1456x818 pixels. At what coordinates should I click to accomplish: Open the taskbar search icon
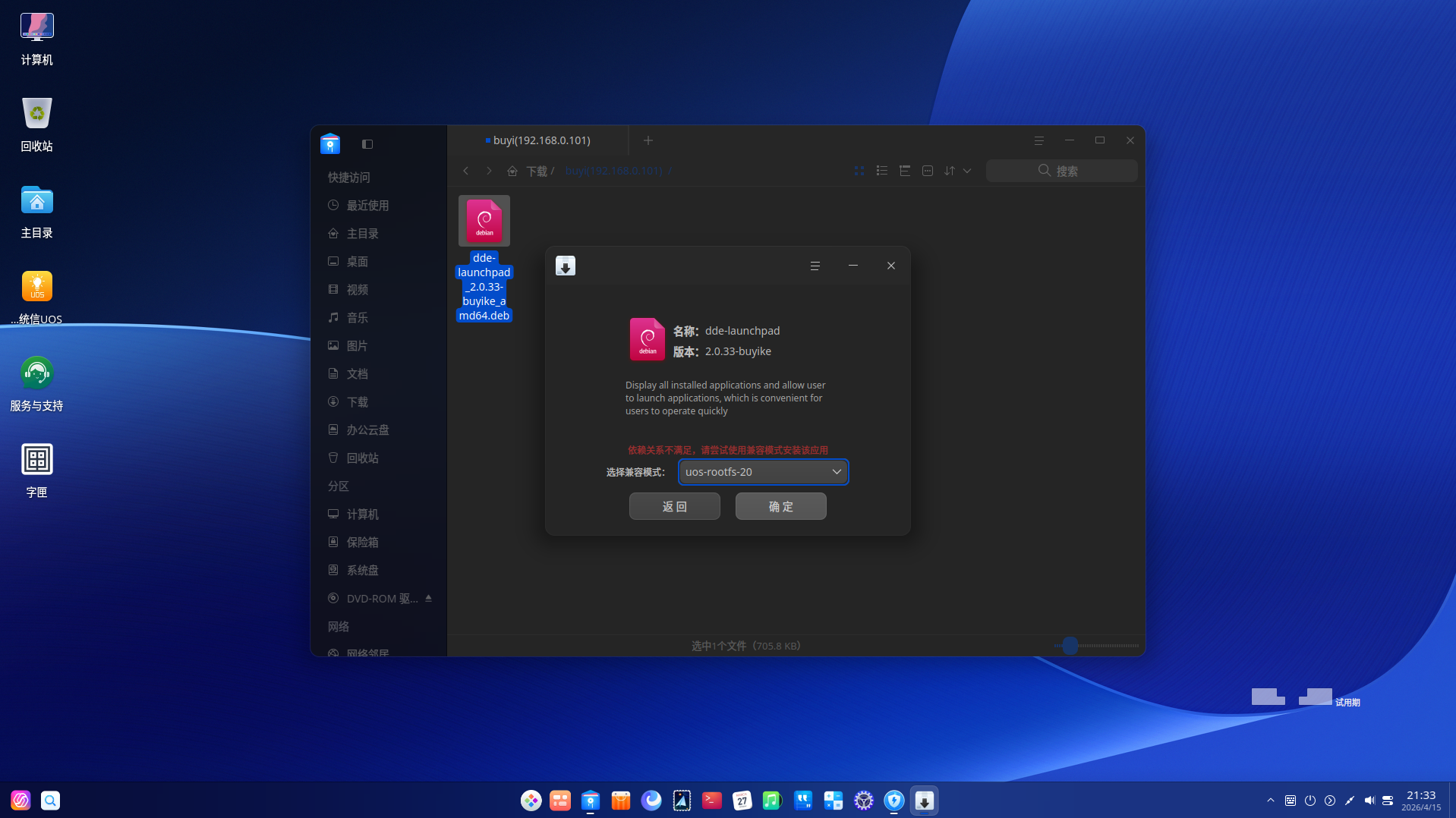coord(50,801)
